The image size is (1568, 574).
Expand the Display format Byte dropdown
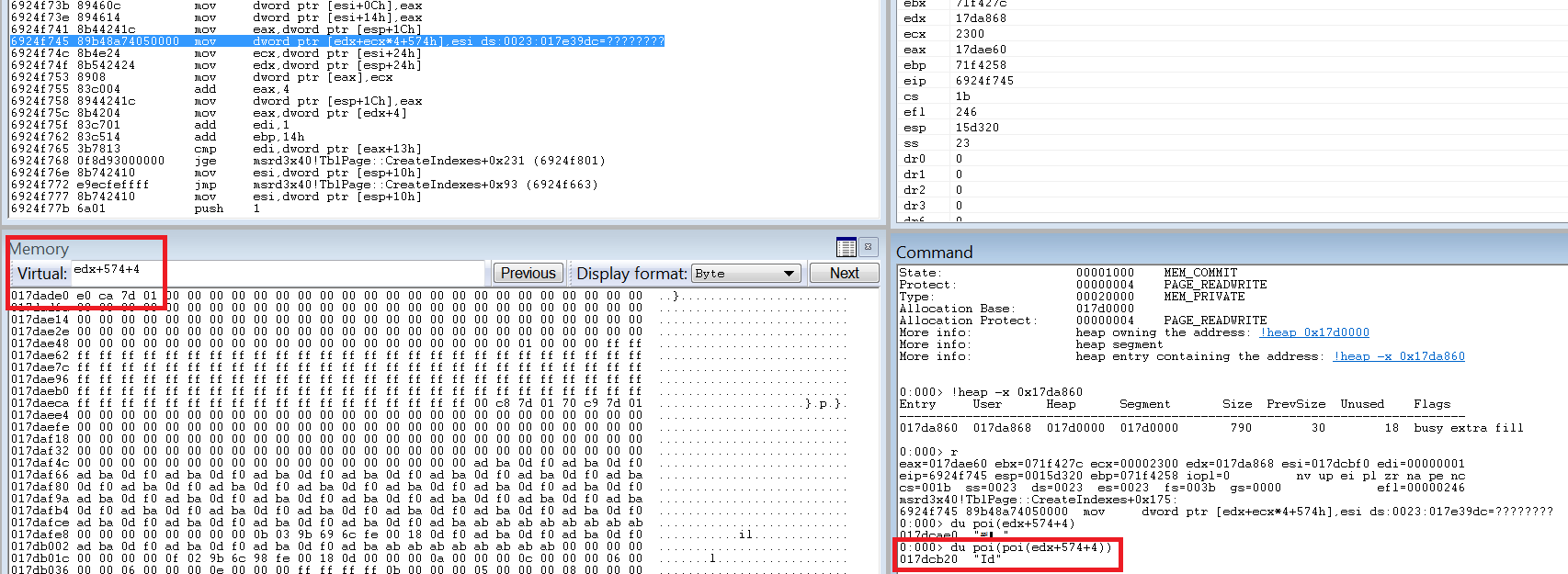pos(788,274)
